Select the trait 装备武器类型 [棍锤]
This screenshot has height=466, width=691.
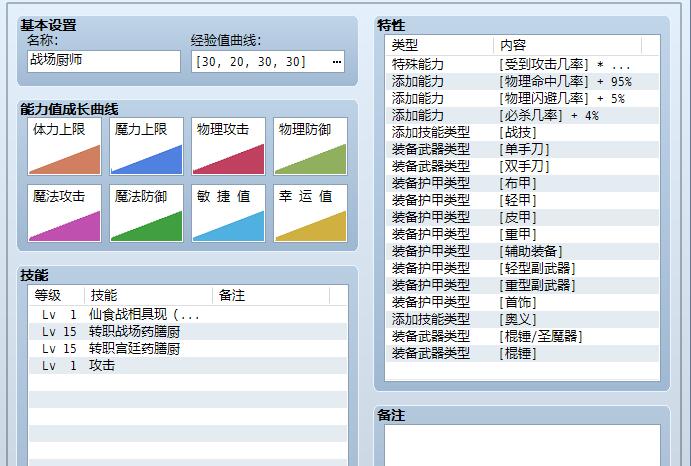pos(522,353)
